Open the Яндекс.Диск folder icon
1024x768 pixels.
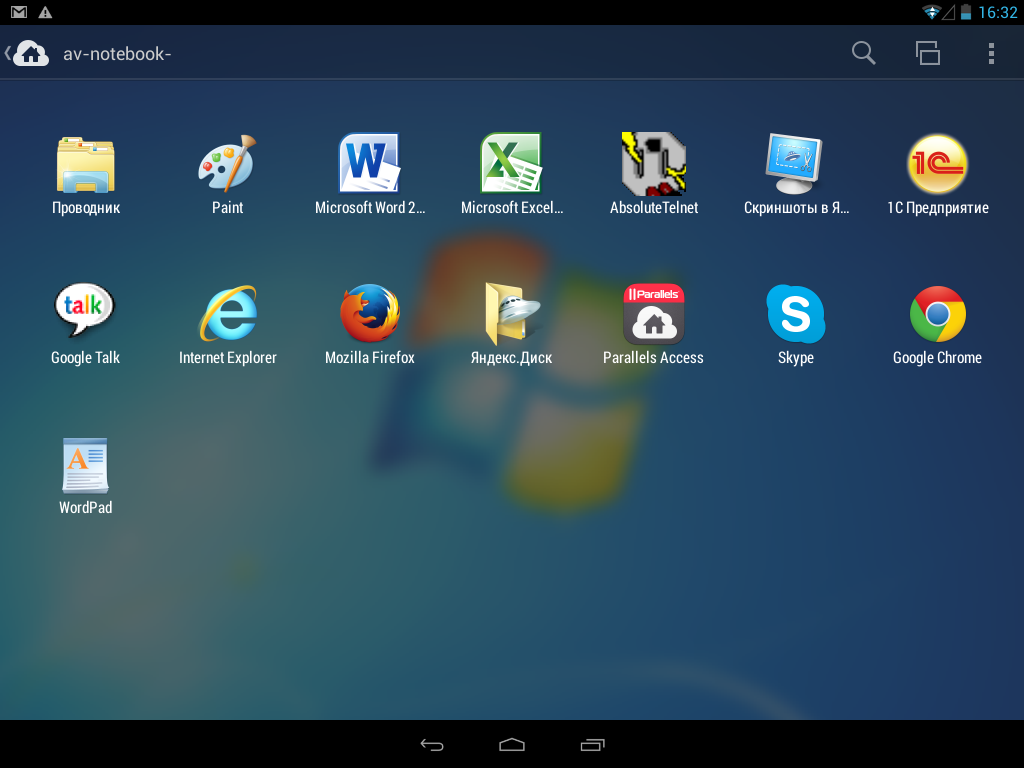point(511,313)
